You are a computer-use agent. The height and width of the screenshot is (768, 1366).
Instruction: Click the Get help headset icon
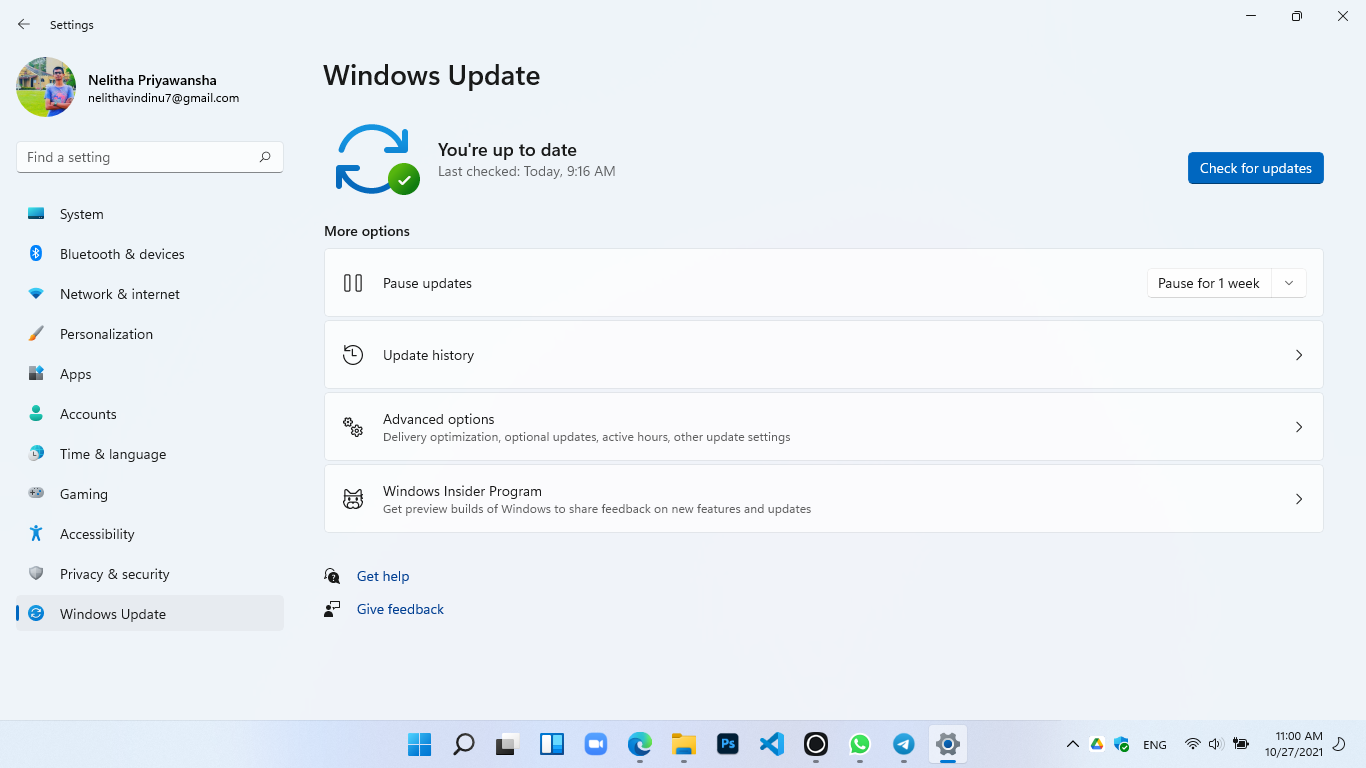(332, 576)
